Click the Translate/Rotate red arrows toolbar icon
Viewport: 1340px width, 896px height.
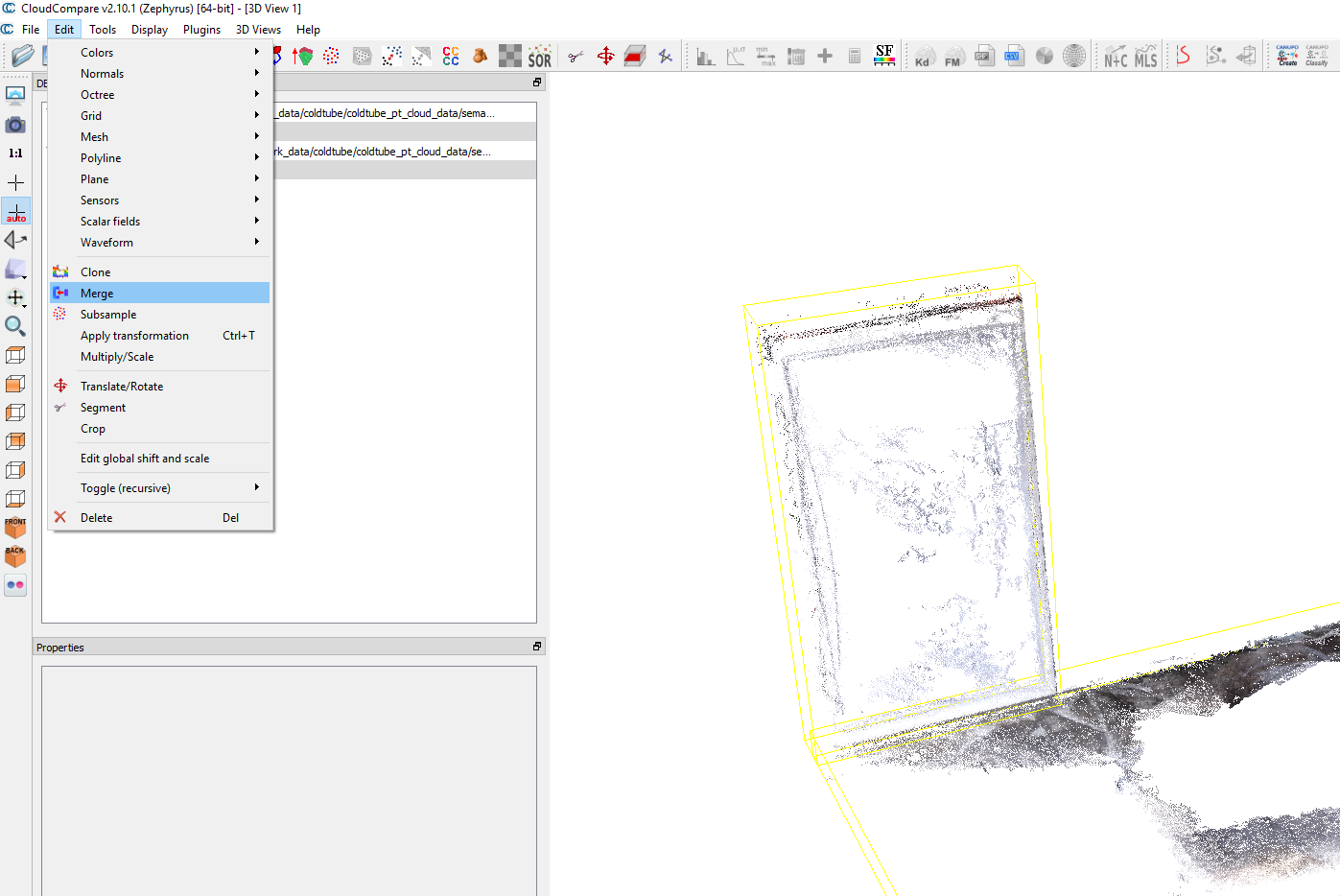point(605,57)
